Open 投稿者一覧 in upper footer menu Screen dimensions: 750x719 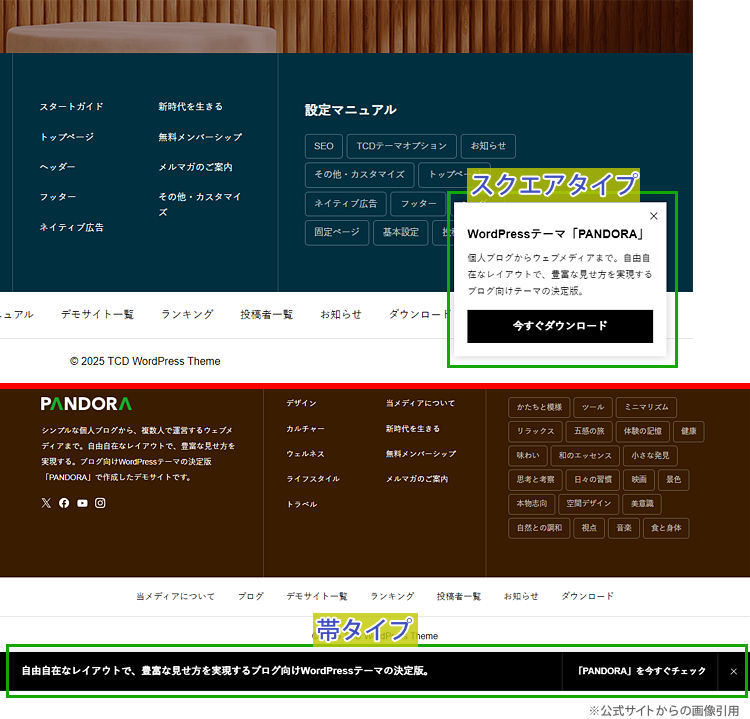coord(266,314)
